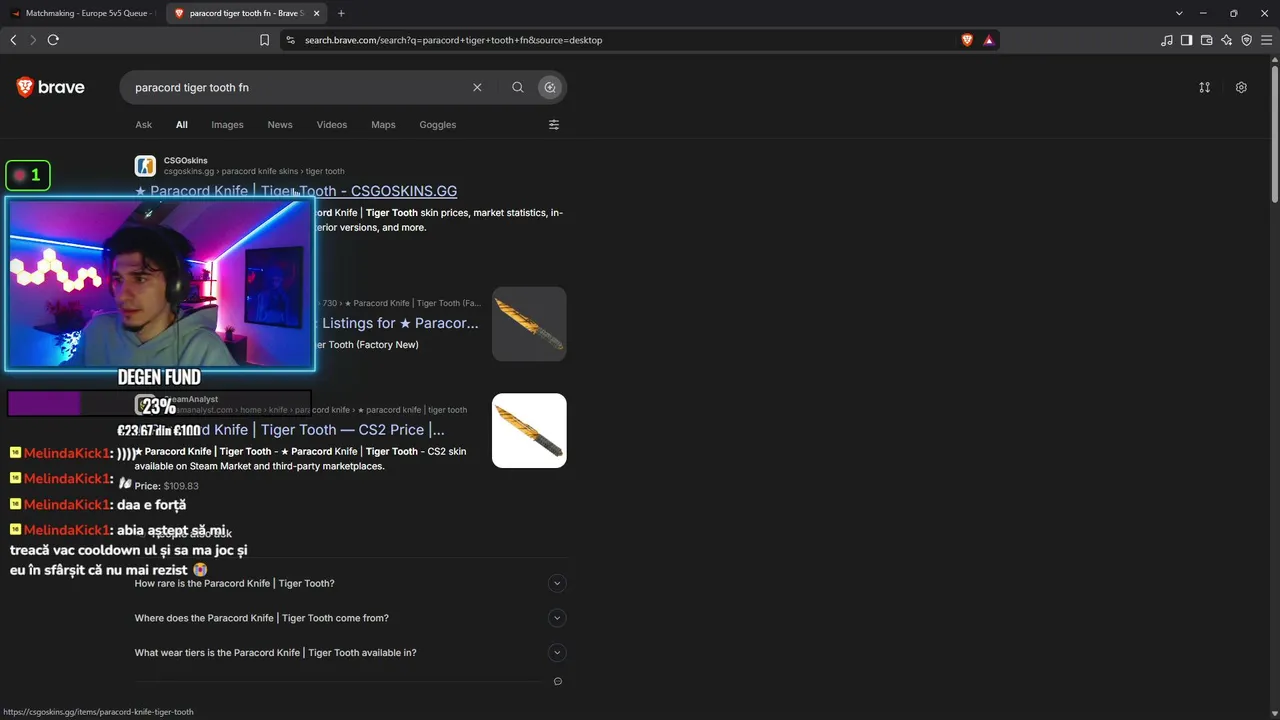Screen dimensions: 1280x720
Task: Open the Brave Wallet icon
Action: (1206, 40)
